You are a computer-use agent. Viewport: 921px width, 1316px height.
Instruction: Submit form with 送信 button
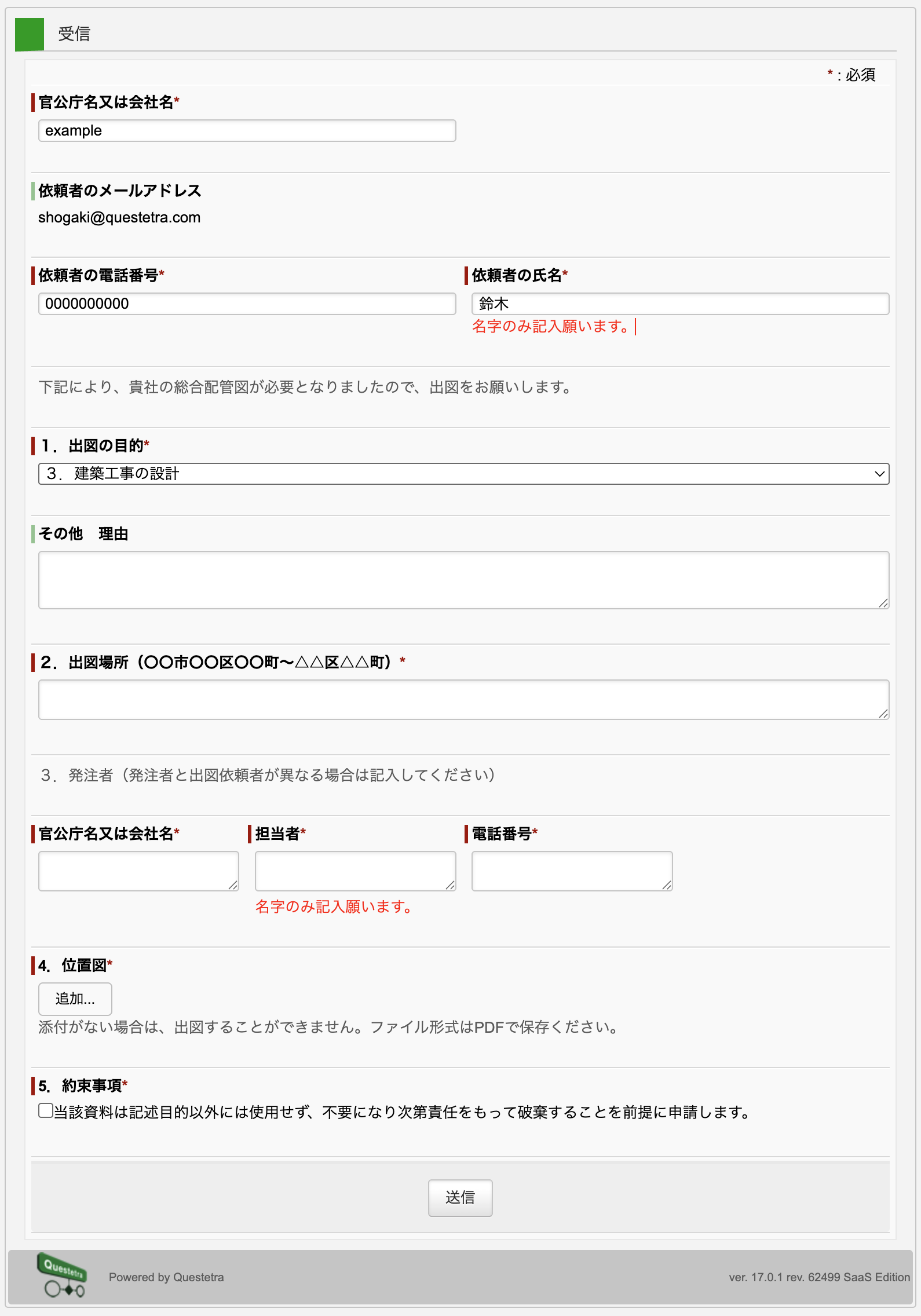460,1197
